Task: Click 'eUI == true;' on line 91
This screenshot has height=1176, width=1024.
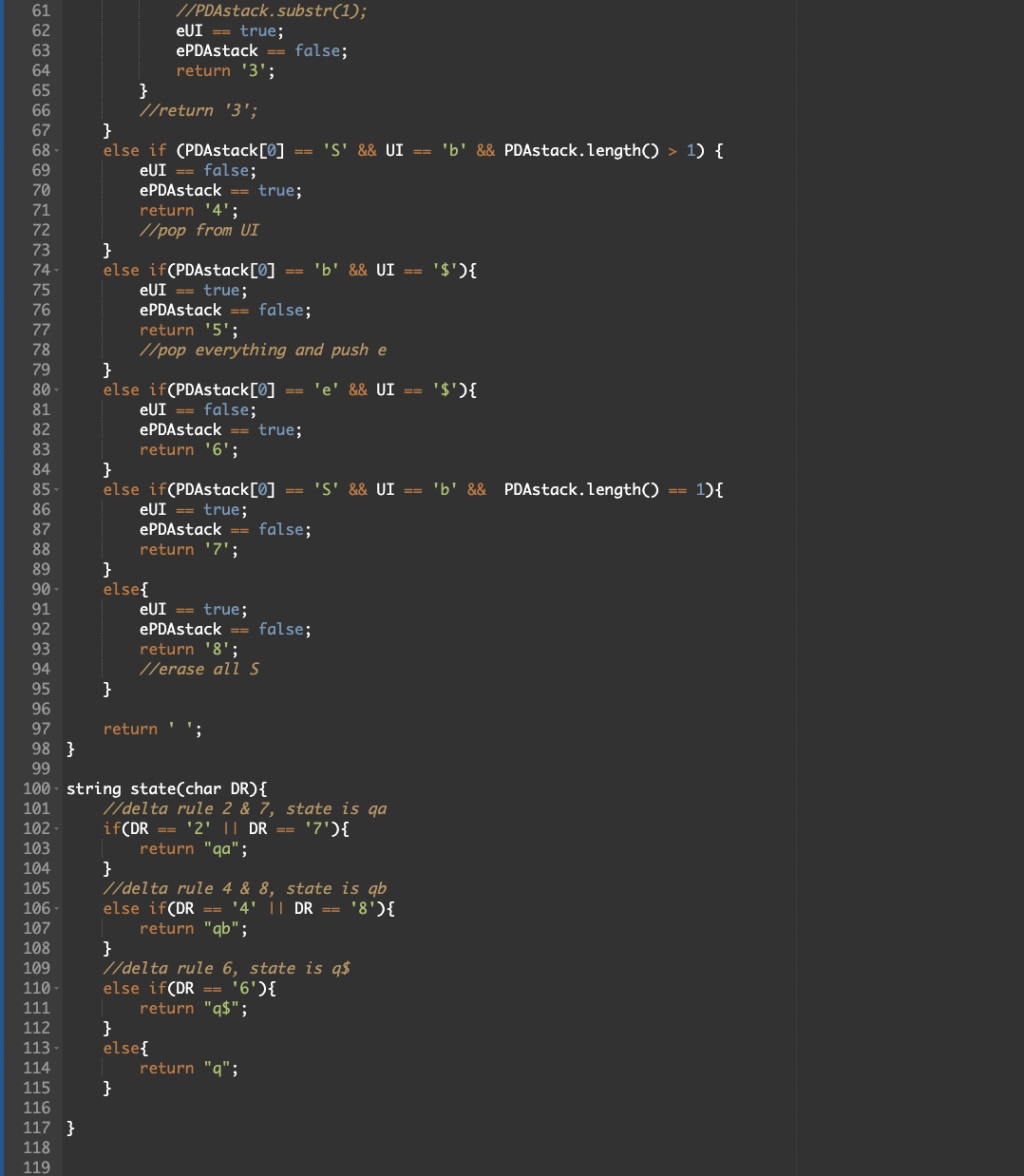Action: tap(194, 609)
